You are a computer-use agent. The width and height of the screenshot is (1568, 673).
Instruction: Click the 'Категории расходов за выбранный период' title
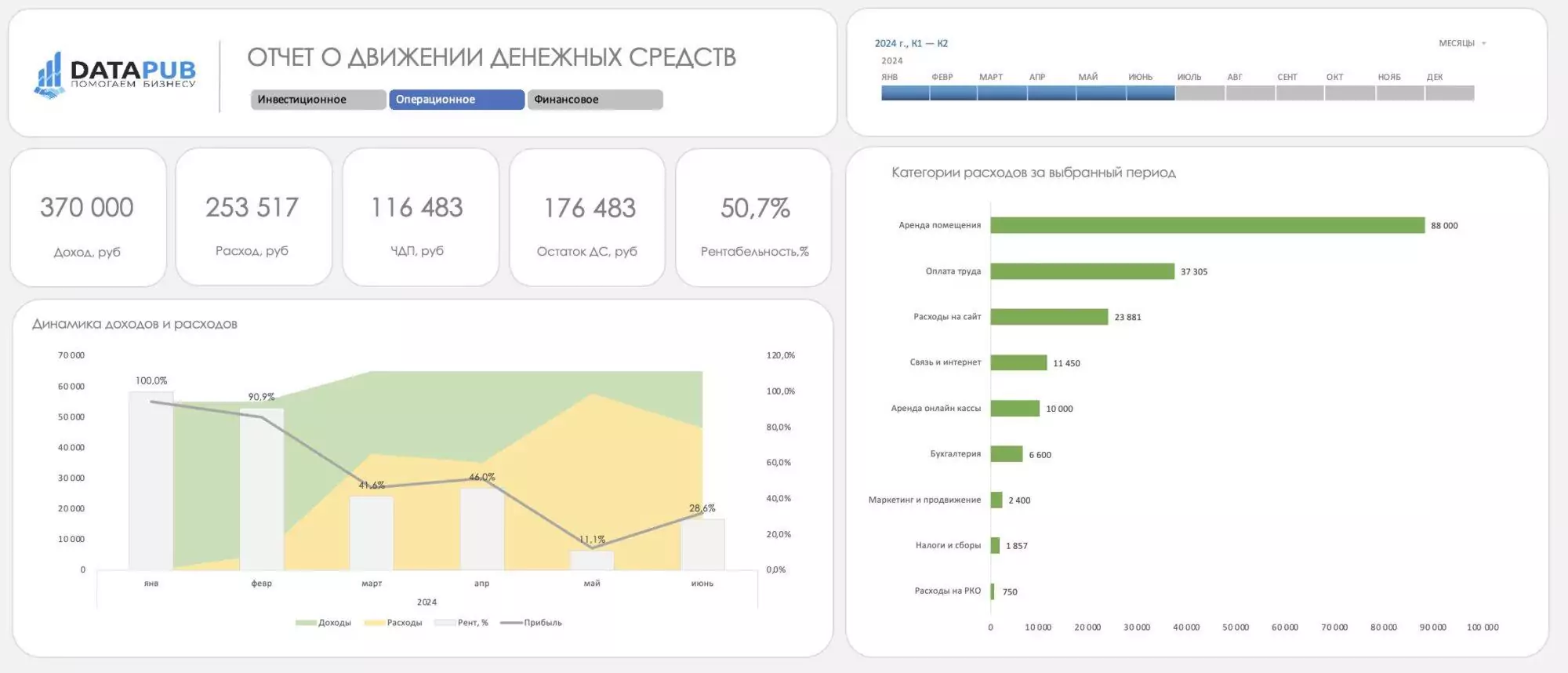coord(1033,173)
